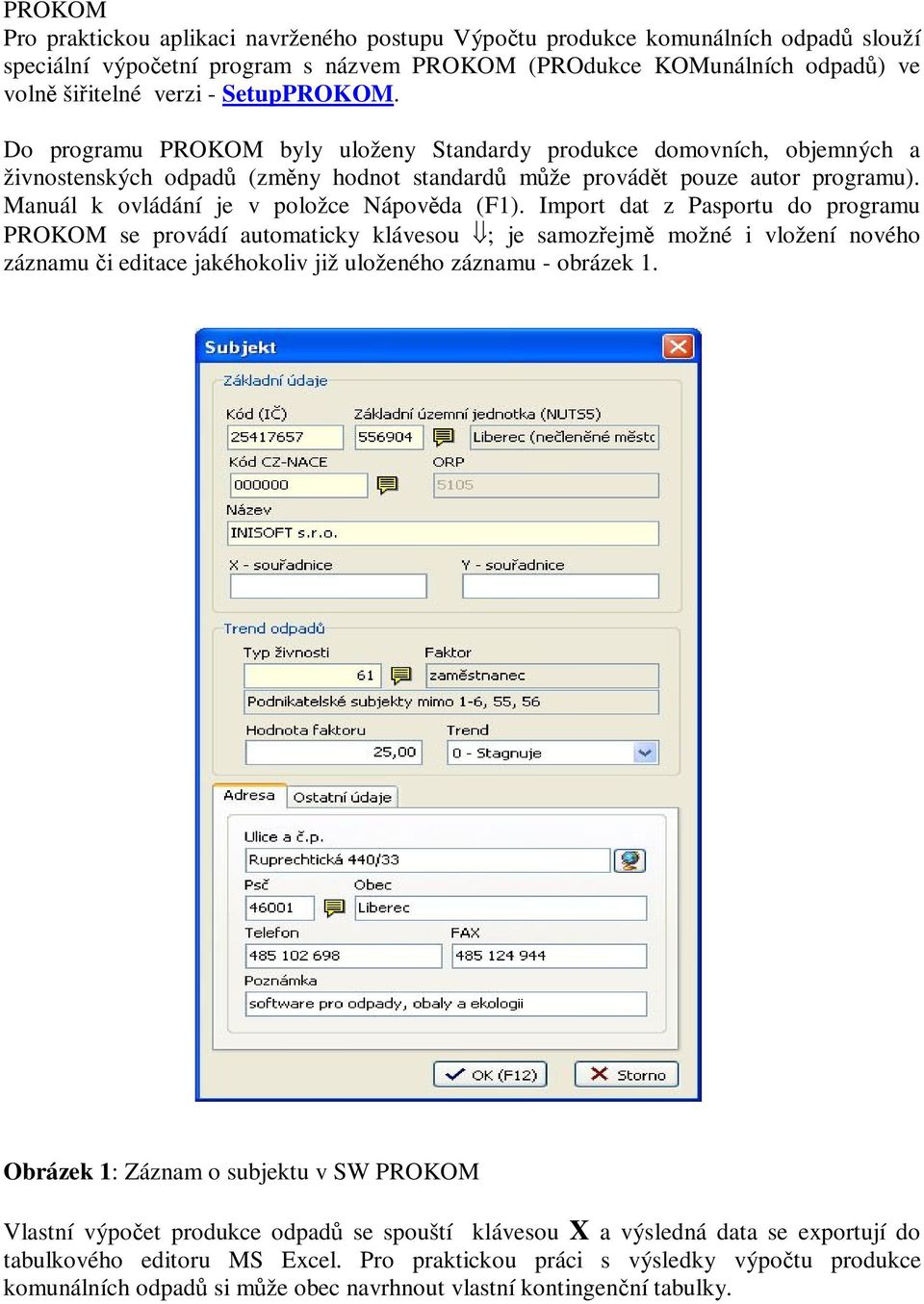
Task: Click the Telefon field 485 102 698
Action: coord(344,956)
